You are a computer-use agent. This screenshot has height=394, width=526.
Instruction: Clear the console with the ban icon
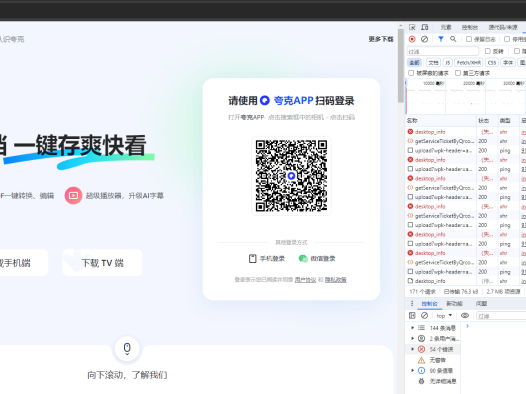point(424,316)
